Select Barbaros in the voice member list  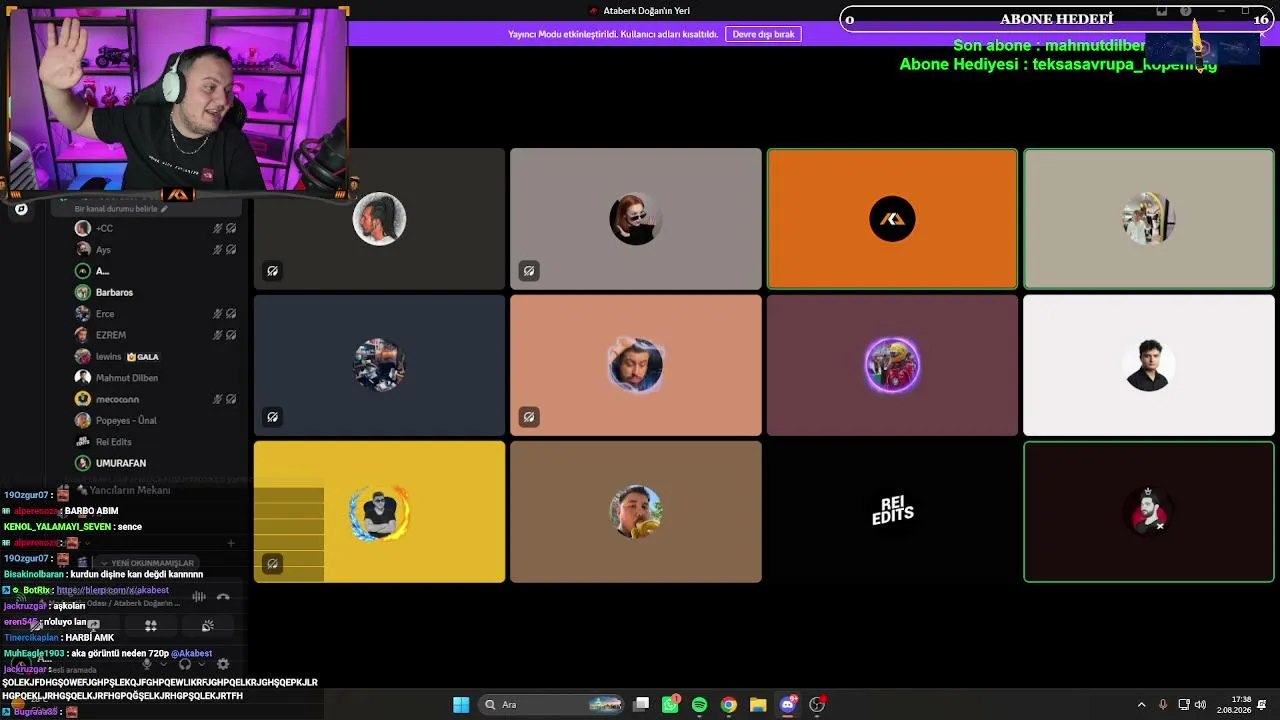click(x=157, y=292)
